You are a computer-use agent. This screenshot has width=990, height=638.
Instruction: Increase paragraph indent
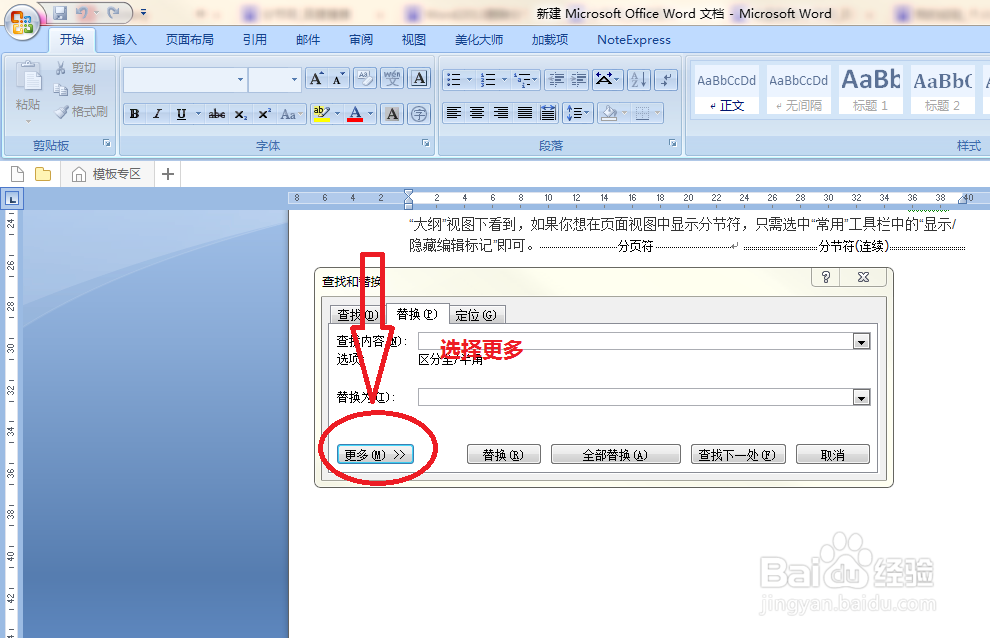[578, 80]
